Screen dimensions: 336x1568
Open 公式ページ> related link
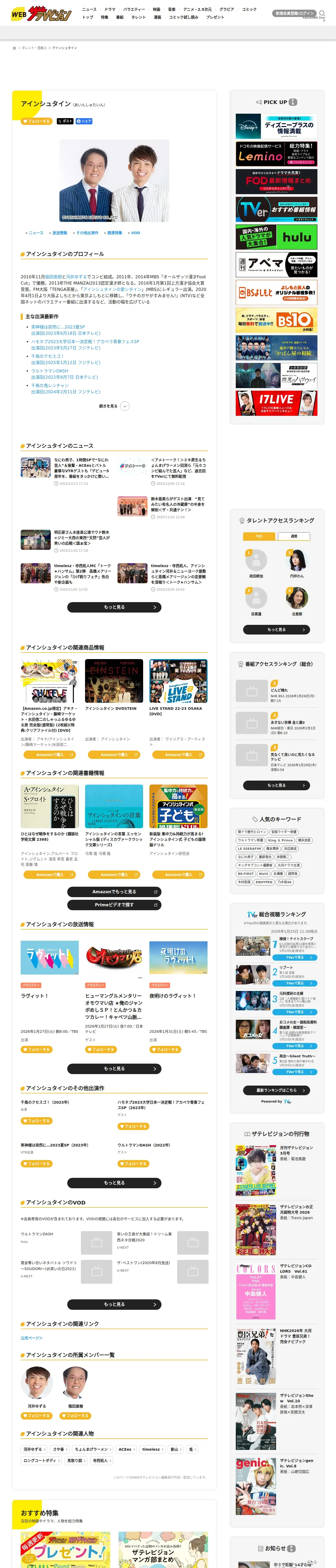32,1338
